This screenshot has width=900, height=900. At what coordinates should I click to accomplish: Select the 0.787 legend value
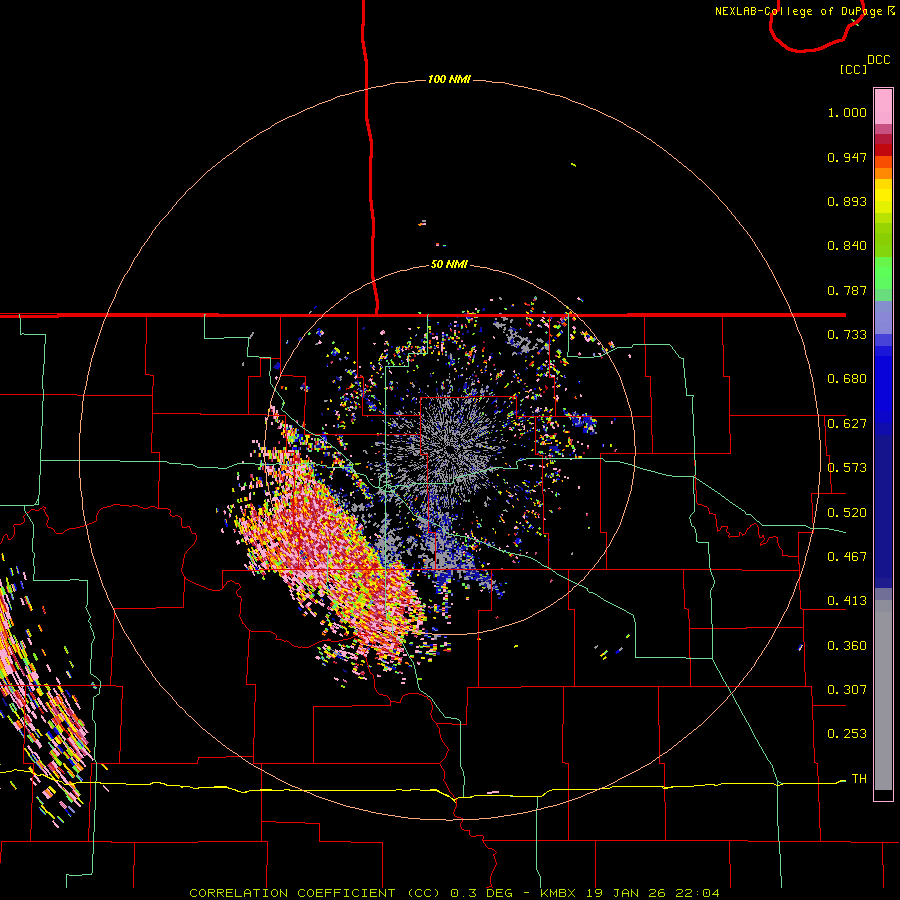click(x=847, y=290)
